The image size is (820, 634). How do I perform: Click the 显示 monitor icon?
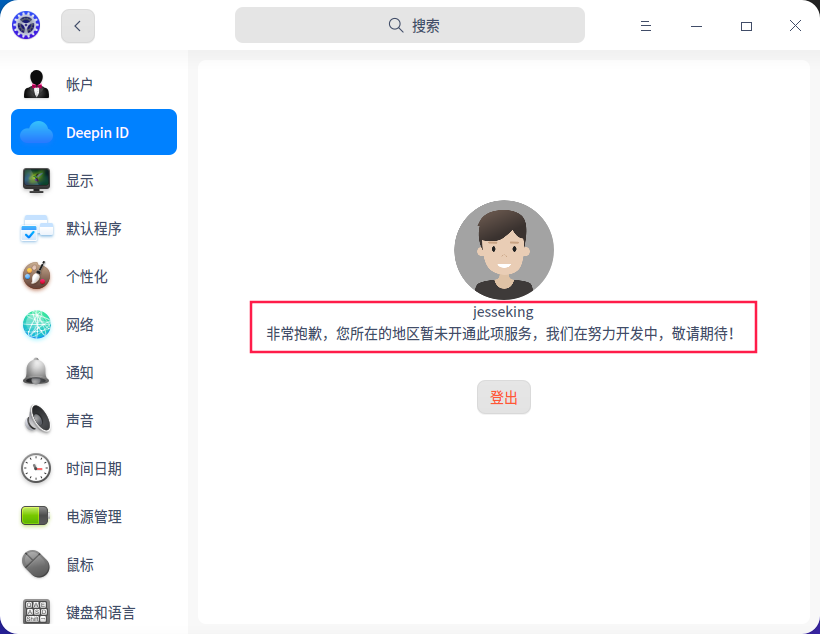(x=36, y=180)
